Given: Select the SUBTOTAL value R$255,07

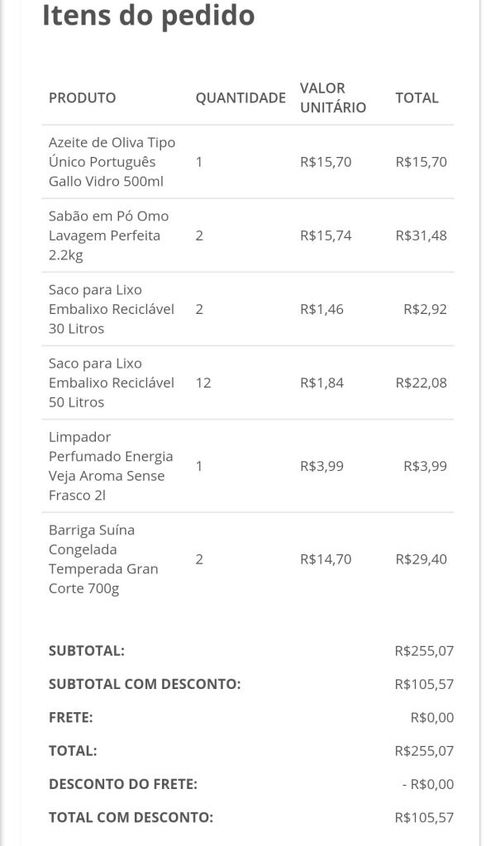Looking at the screenshot, I should click(x=424, y=651).
